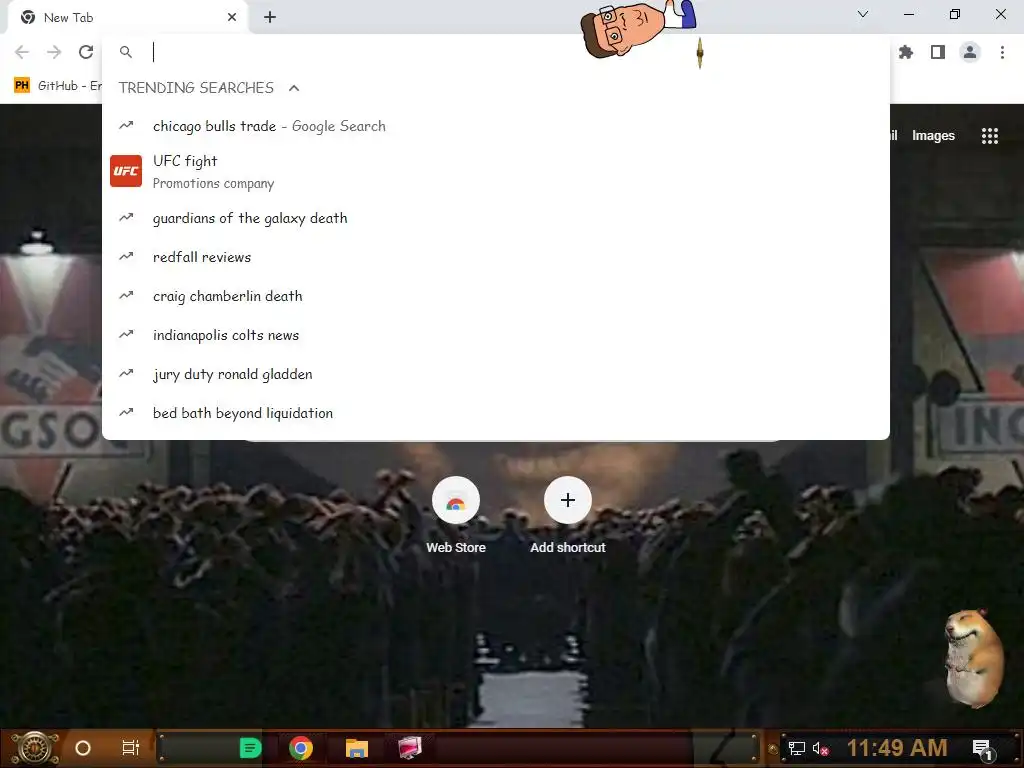Open the steampunk Start button

click(35, 748)
